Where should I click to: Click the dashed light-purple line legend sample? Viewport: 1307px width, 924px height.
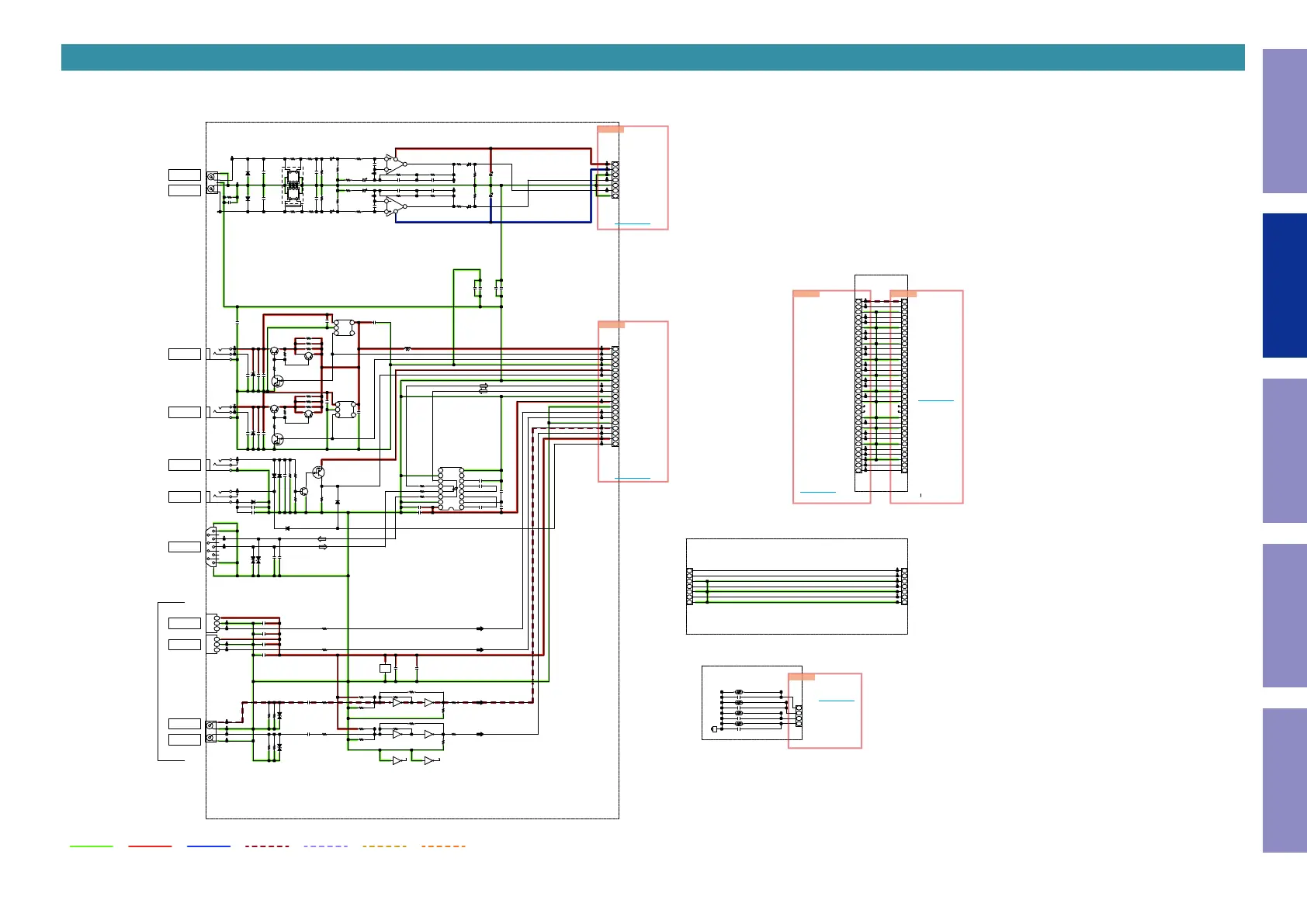coord(326,846)
